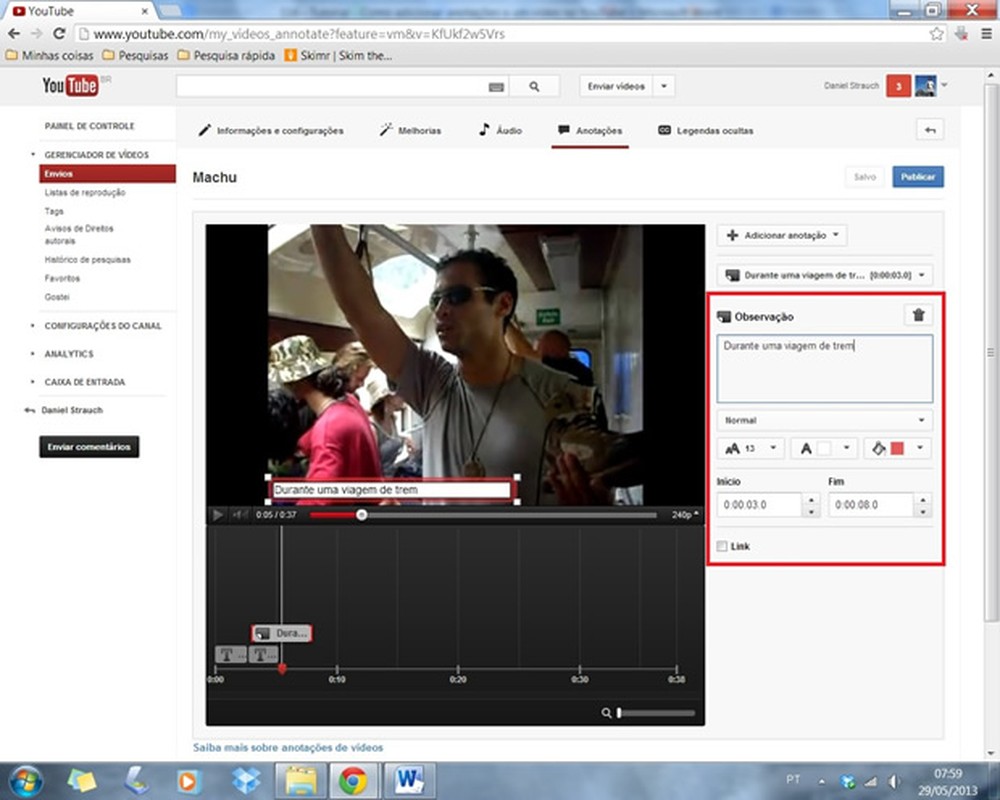Click Daniel Strauch link in sidebar
1000x800 pixels.
tap(72, 410)
